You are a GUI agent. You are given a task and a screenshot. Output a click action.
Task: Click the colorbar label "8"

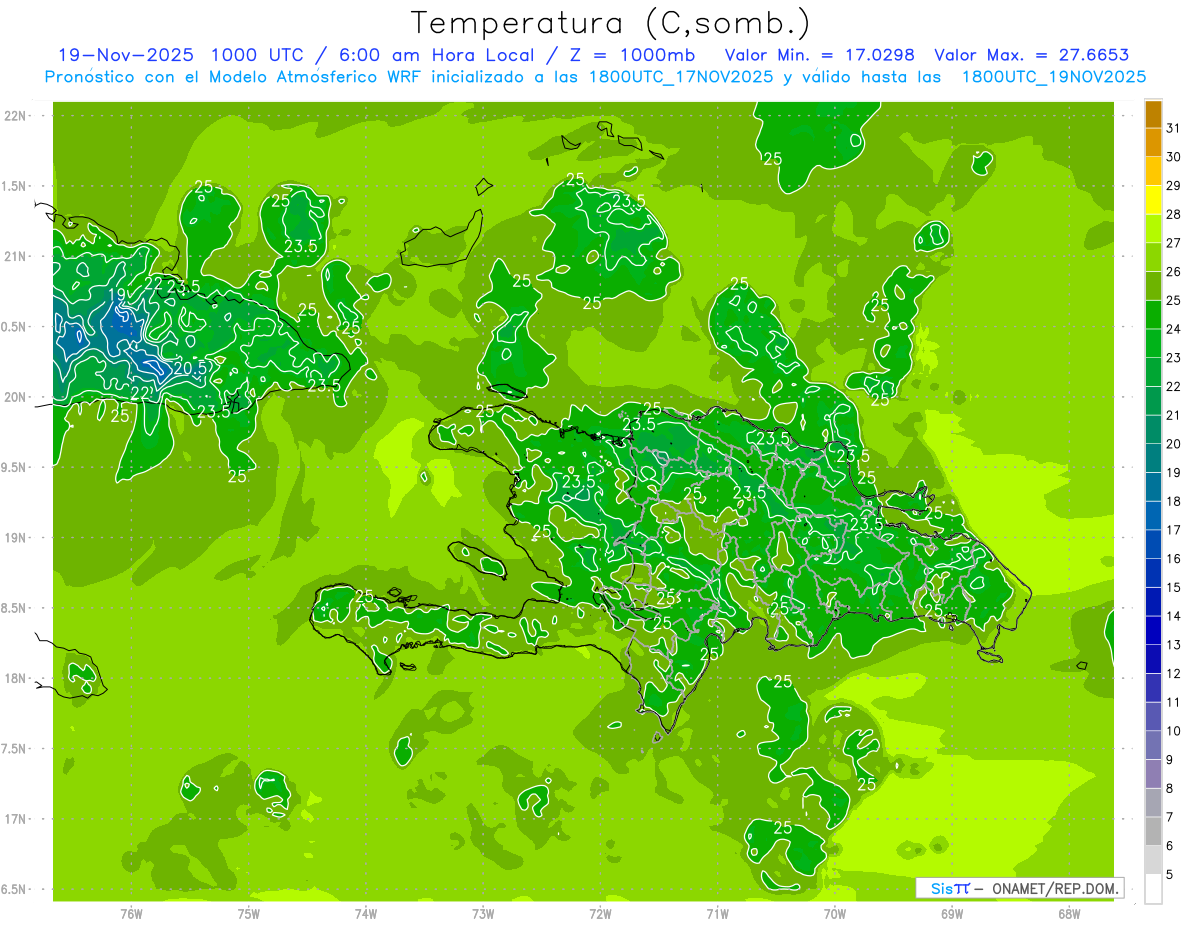tap(1170, 789)
